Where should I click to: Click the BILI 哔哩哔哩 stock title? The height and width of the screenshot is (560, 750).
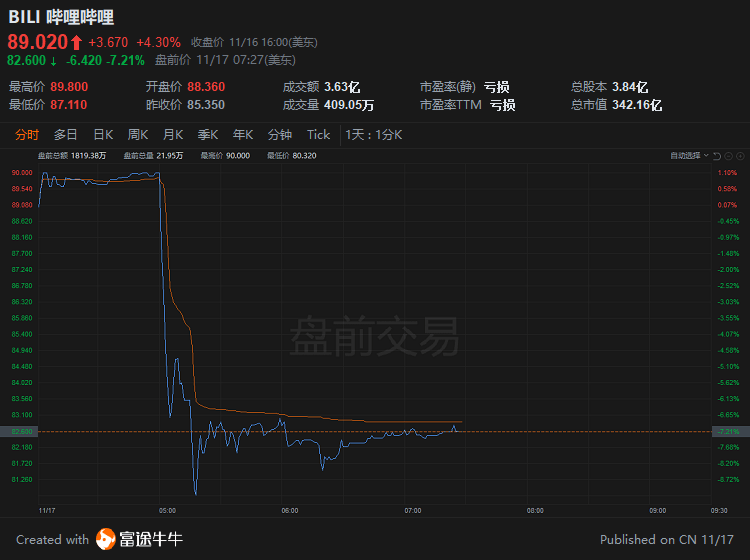tap(61, 17)
